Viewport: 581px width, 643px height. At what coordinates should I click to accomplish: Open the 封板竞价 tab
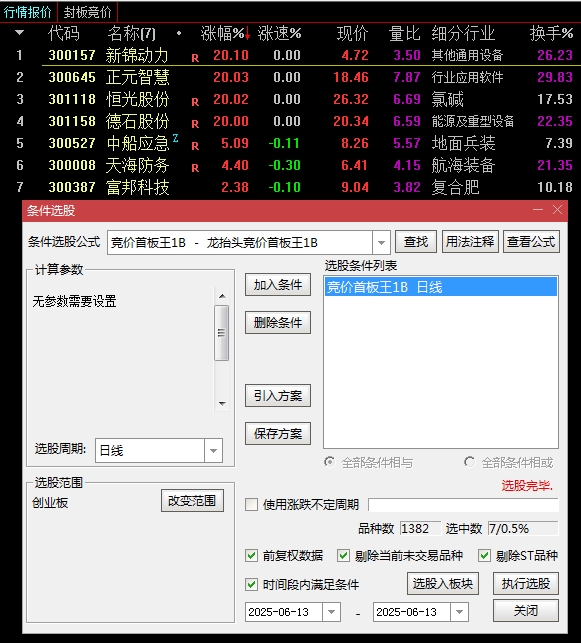click(x=87, y=12)
